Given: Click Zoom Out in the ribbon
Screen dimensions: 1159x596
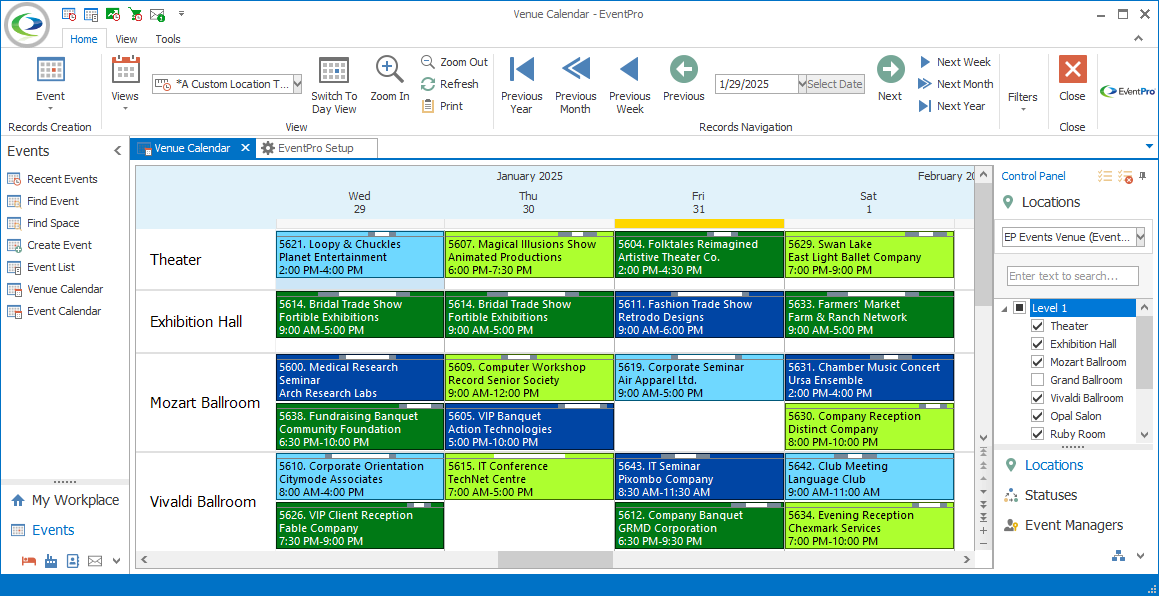Looking at the screenshot, I should click(455, 62).
